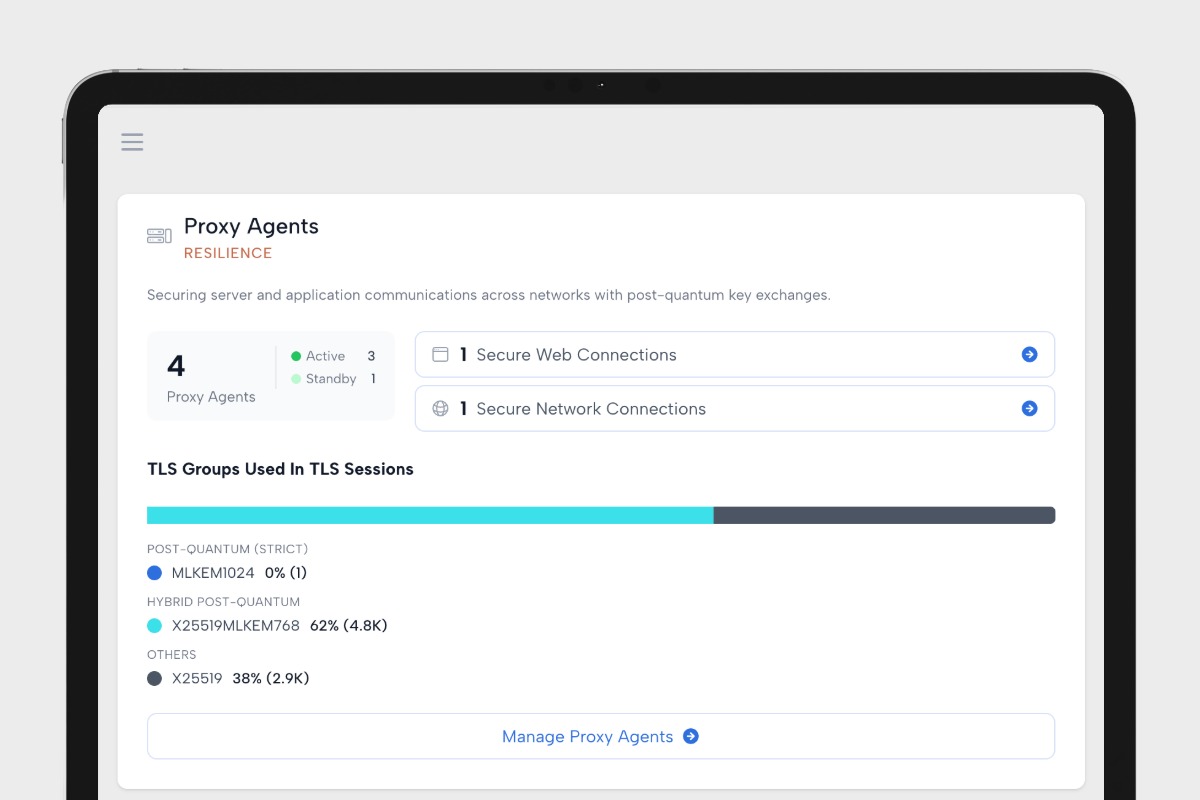Image resolution: width=1200 pixels, height=800 pixels.
Task: Click the light green Standby status dot
Action: coord(296,379)
